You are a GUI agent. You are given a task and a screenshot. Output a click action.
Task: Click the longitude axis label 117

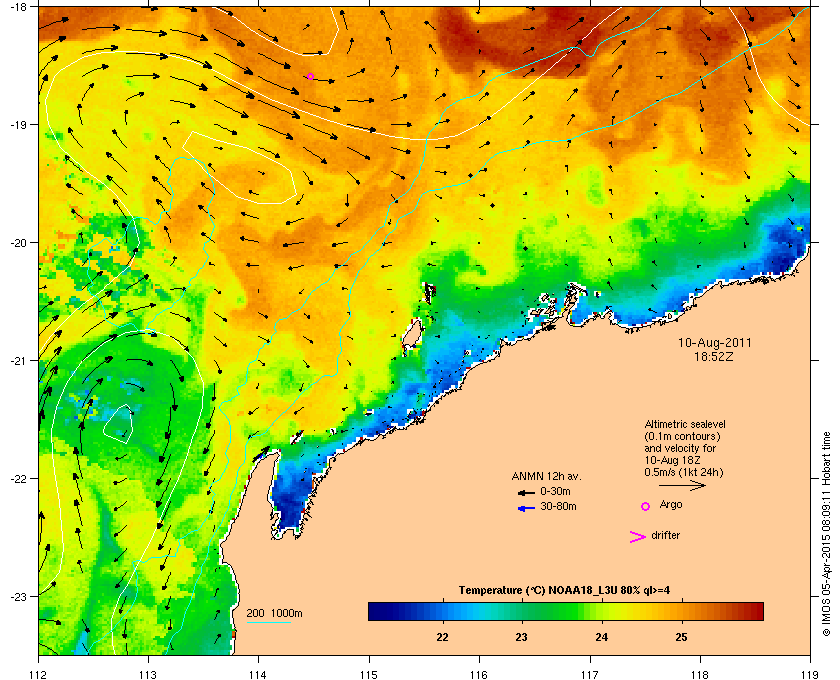click(x=590, y=674)
